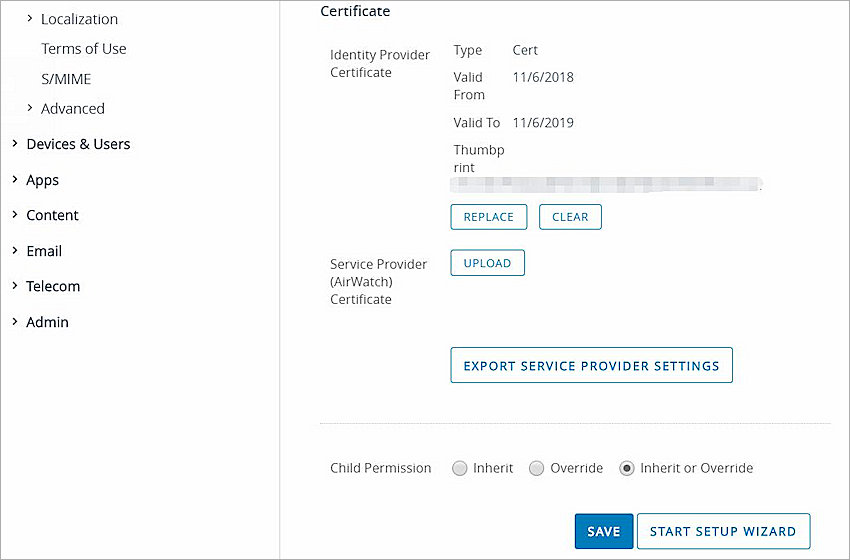Select the Inherit radio button
This screenshot has height=560, width=850.
click(460, 468)
